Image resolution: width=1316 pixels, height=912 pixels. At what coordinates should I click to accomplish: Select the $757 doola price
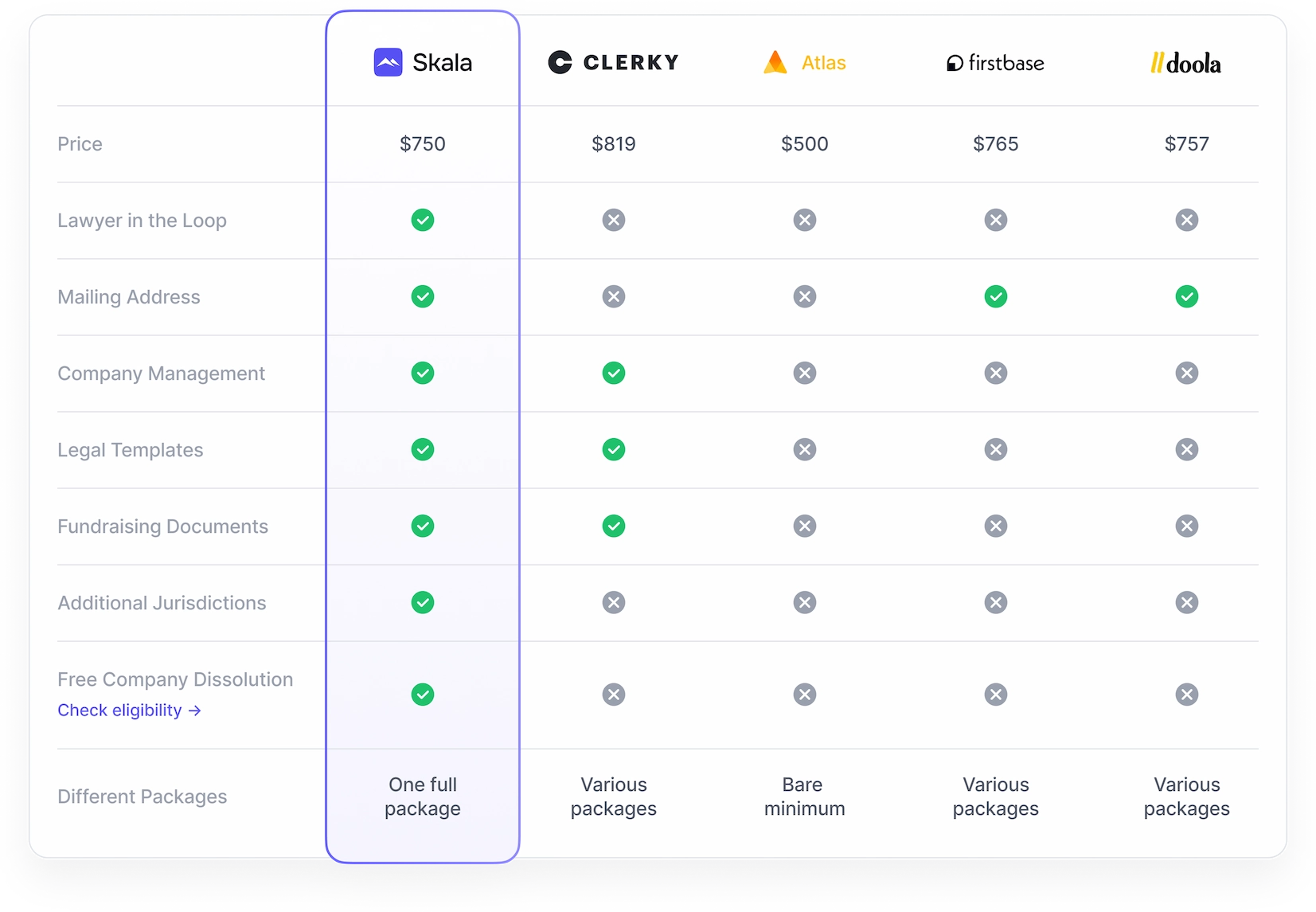tap(1187, 144)
